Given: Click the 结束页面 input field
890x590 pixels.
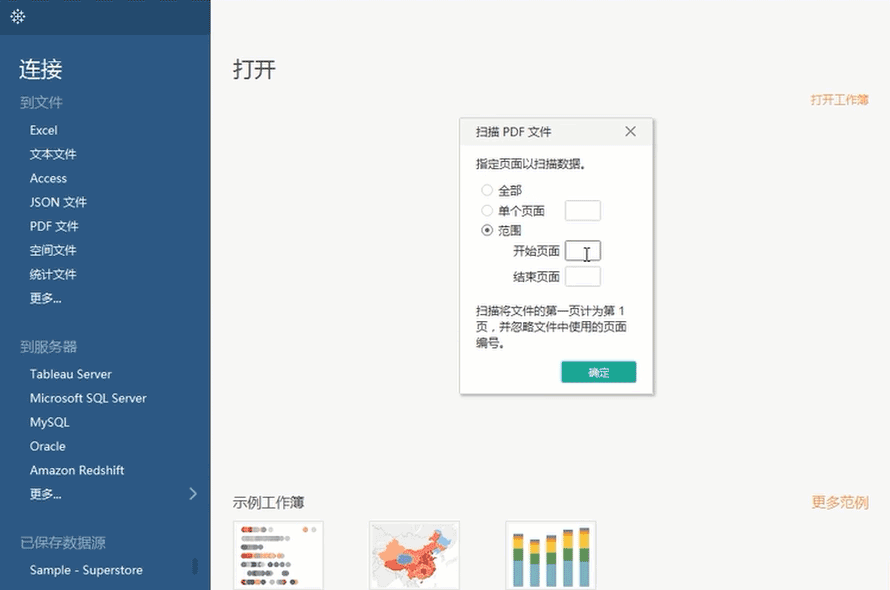Looking at the screenshot, I should coord(582,276).
